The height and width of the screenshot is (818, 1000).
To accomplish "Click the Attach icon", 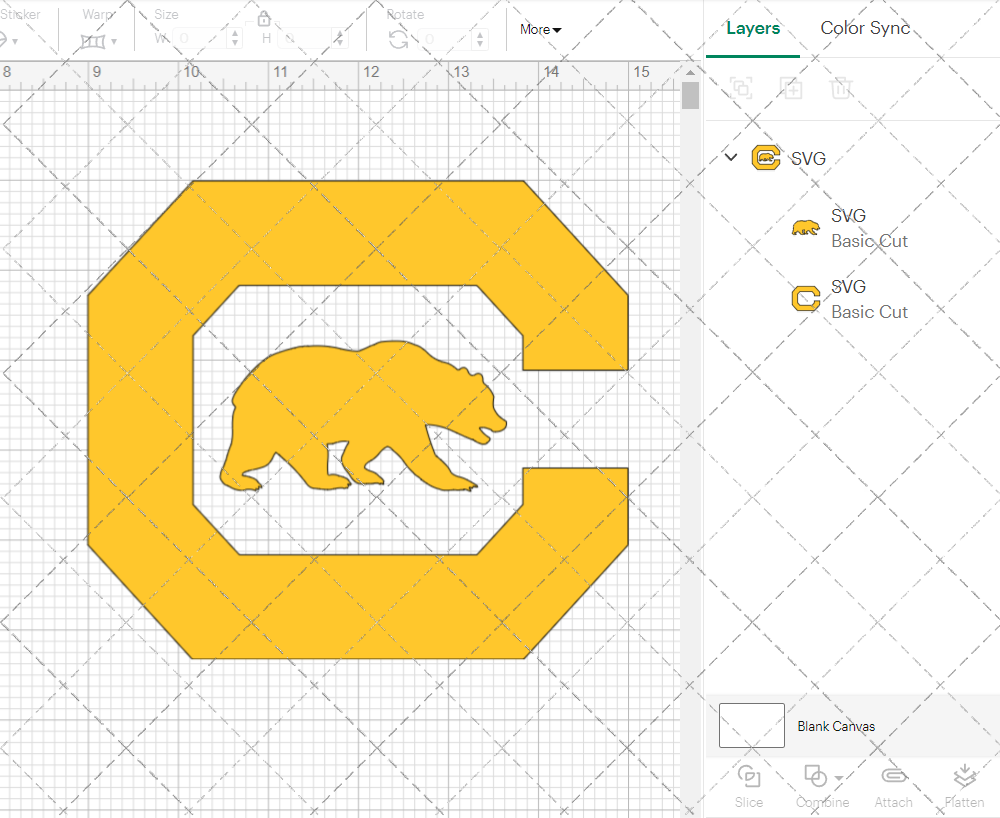I will click(893, 785).
